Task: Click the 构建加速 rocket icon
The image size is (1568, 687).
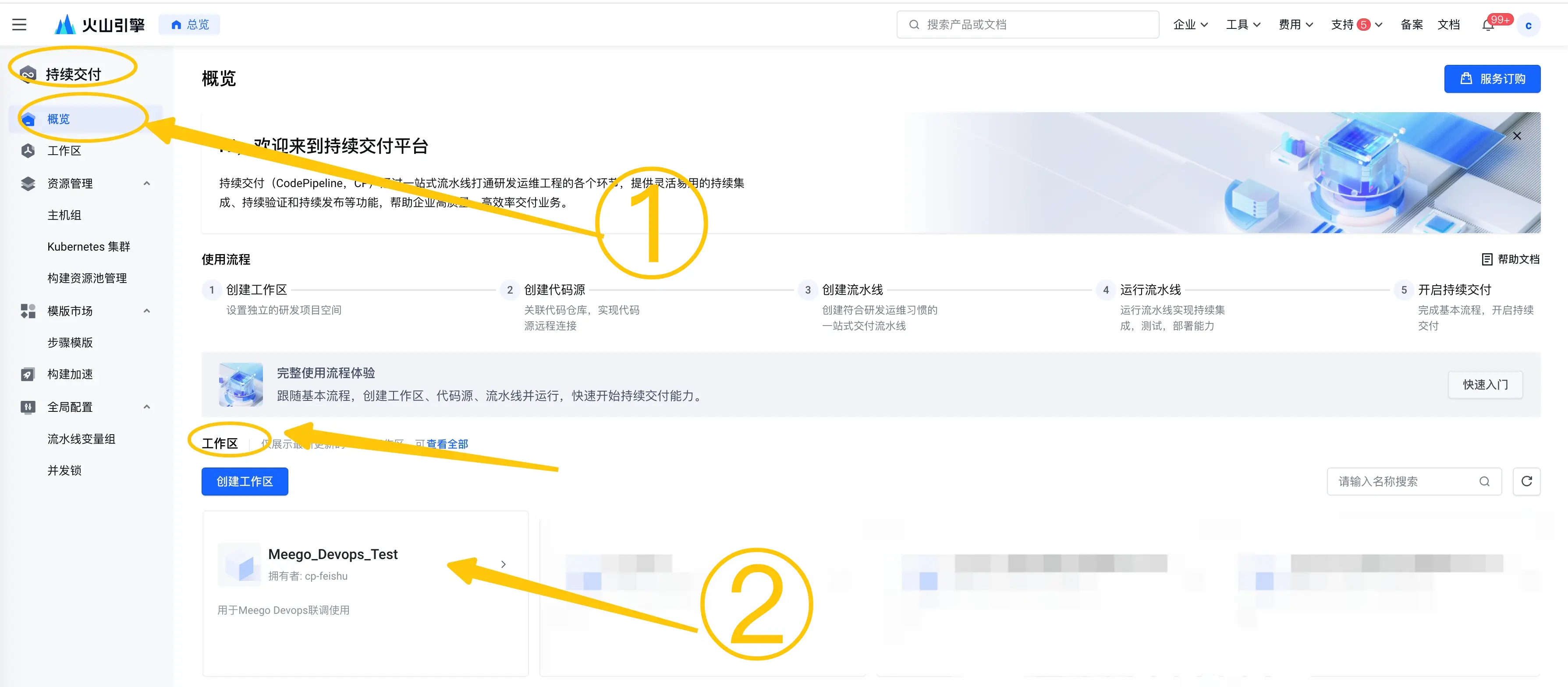Action: pyautogui.click(x=28, y=374)
